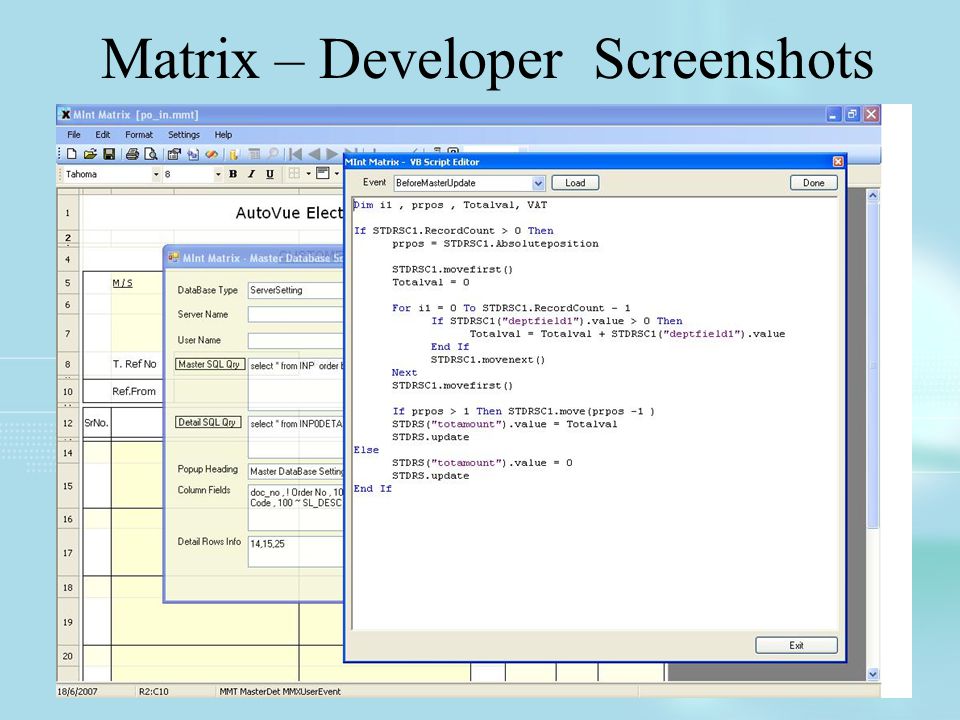Go to first record navigation arrow
This screenshot has width=960, height=720.
point(296,154)
